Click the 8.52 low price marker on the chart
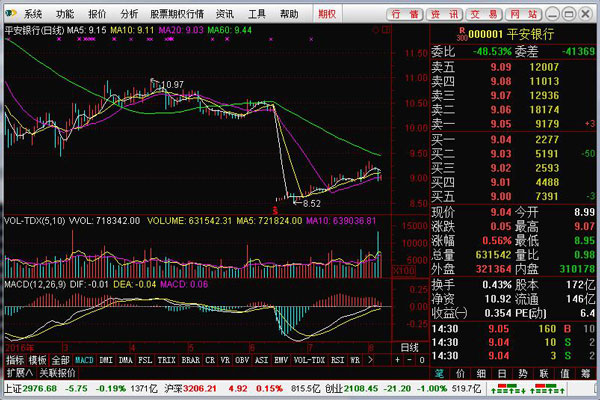Screen dimensions: 600x400 pyautogui.click(x=312, y=204)
